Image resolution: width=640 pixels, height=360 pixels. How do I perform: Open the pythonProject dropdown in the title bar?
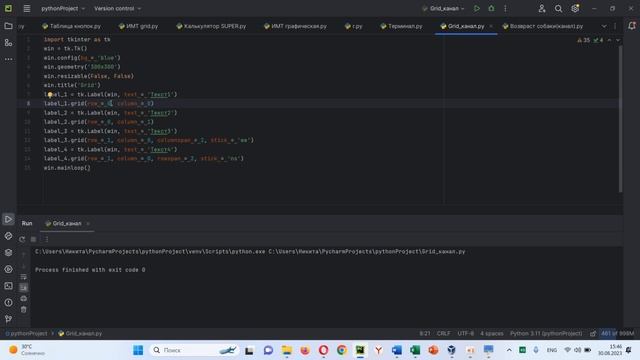tap(63, 8)
